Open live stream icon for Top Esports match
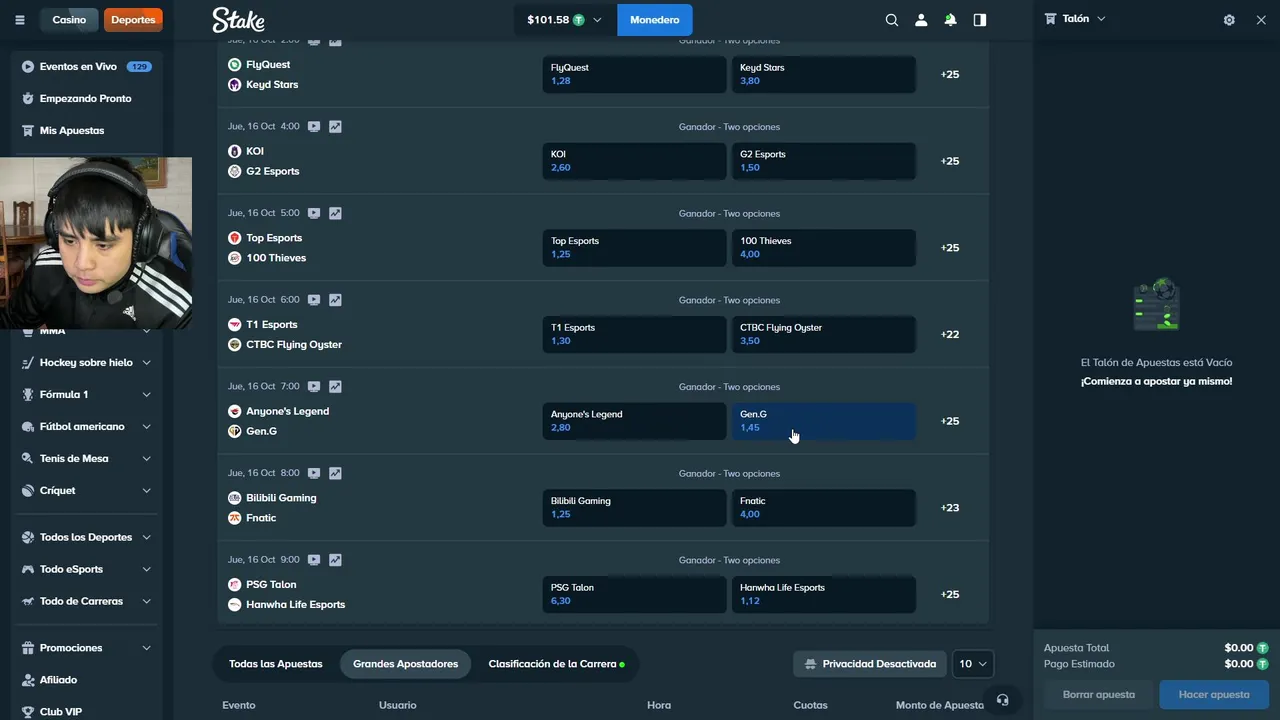 314,213
